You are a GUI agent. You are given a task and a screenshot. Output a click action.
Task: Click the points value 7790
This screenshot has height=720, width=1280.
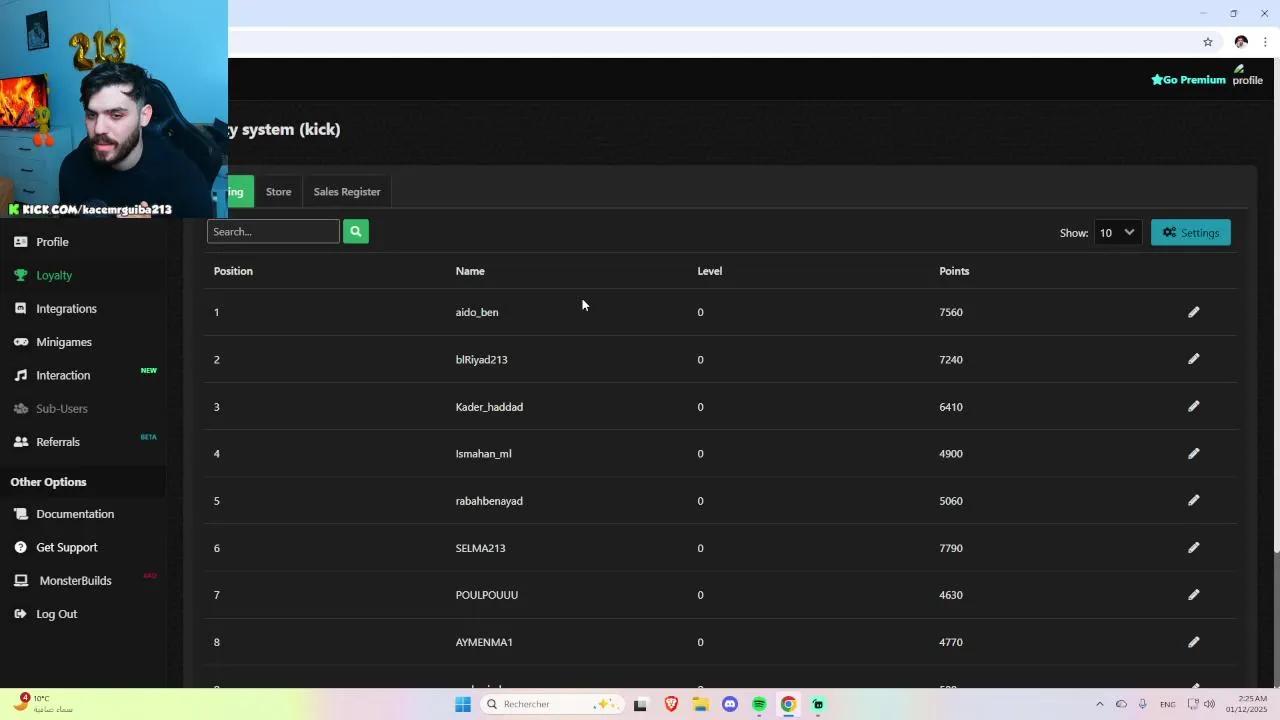pyautogui.click(x=951, y=548)
